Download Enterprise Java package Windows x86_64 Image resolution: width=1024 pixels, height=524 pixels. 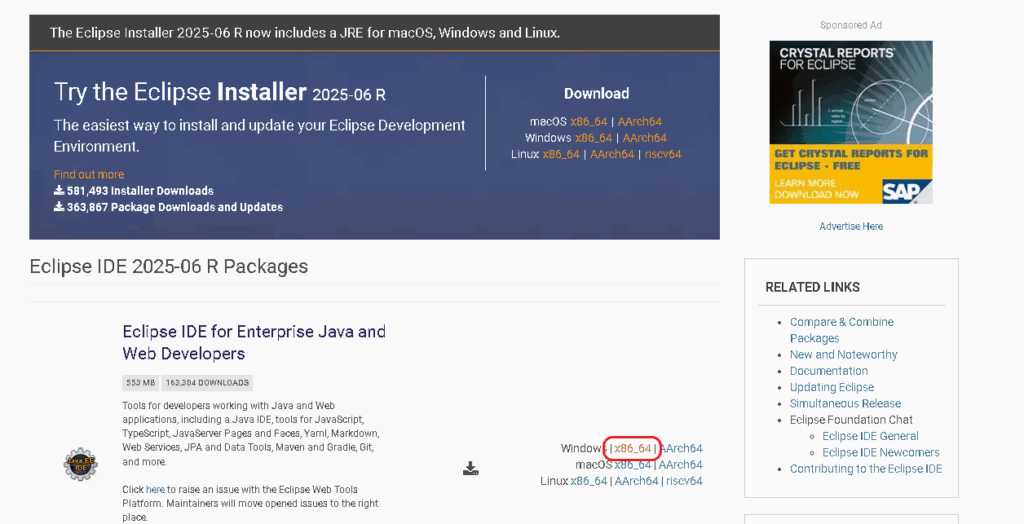click(633, 448)
